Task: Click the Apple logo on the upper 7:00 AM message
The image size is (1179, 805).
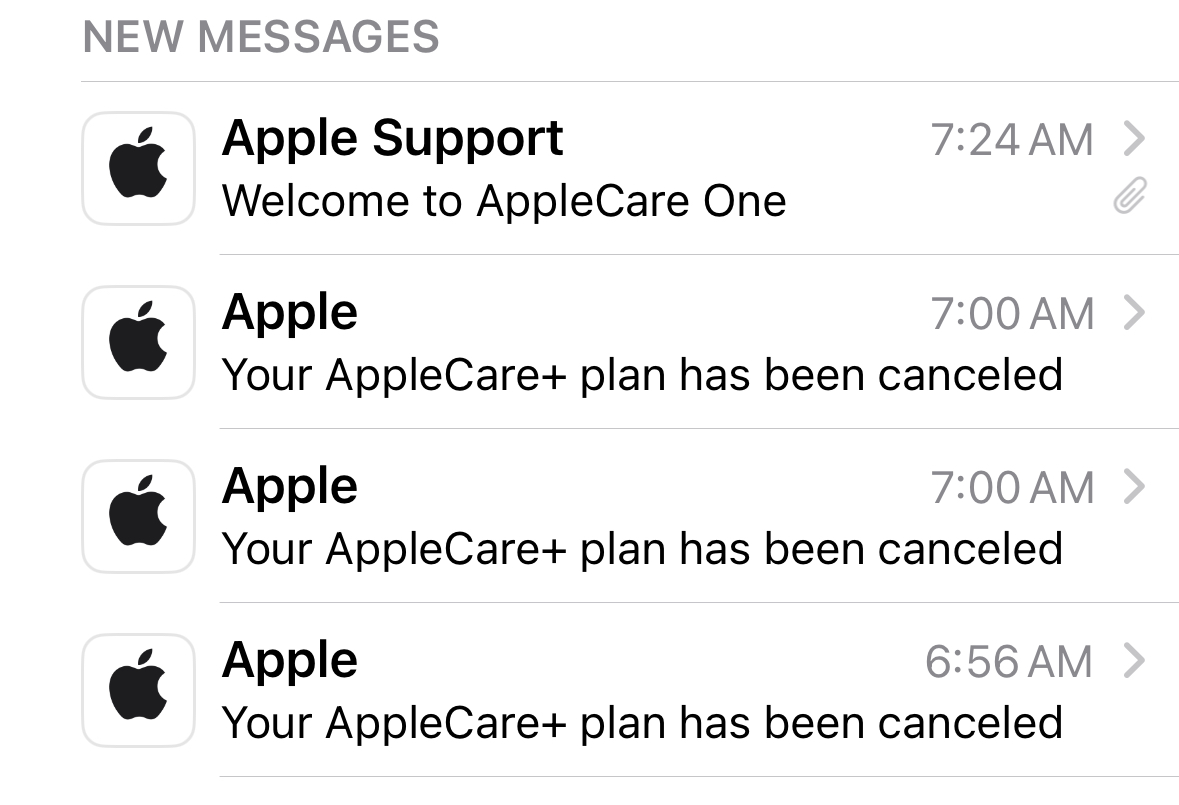Action: pyautogui.click(x=138, y=342)
